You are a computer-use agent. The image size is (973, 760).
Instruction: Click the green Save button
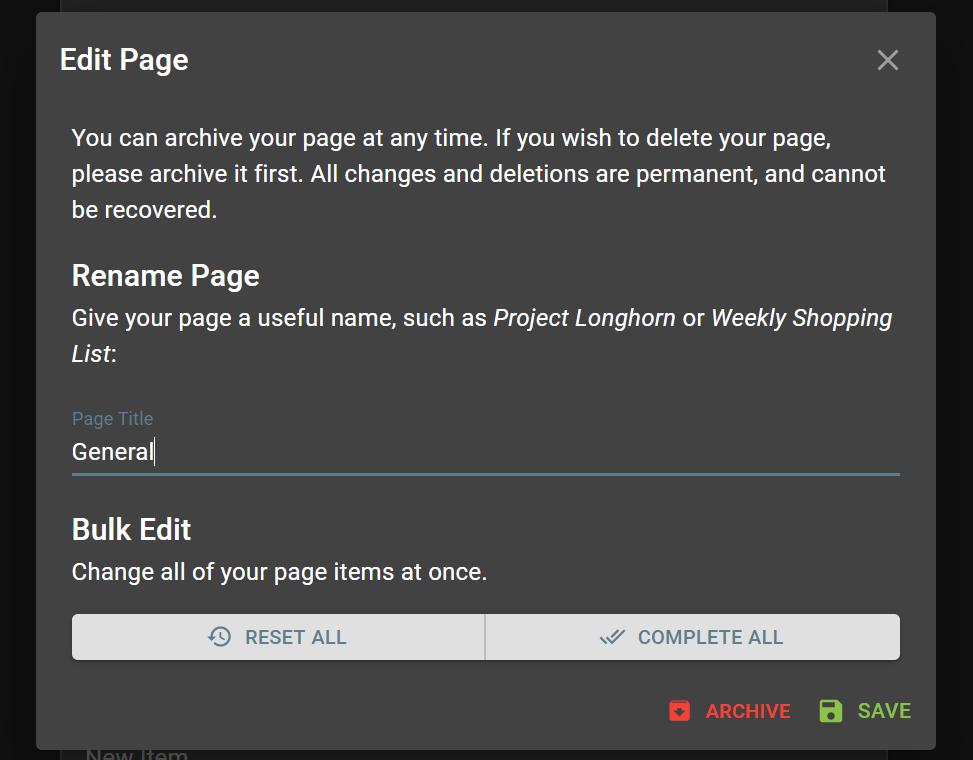(865, 711)
